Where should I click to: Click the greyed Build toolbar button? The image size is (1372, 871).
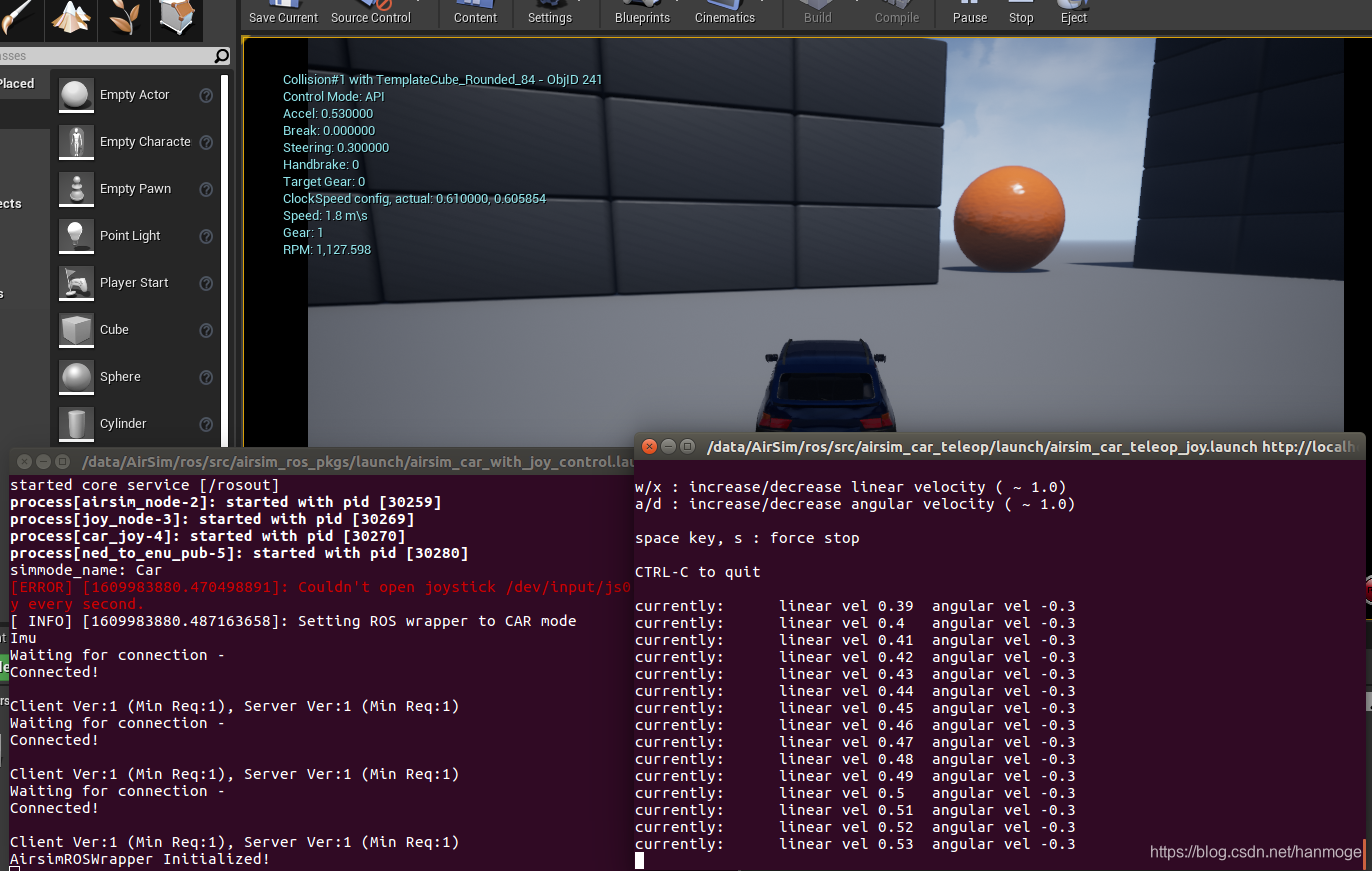pos(817,13)
